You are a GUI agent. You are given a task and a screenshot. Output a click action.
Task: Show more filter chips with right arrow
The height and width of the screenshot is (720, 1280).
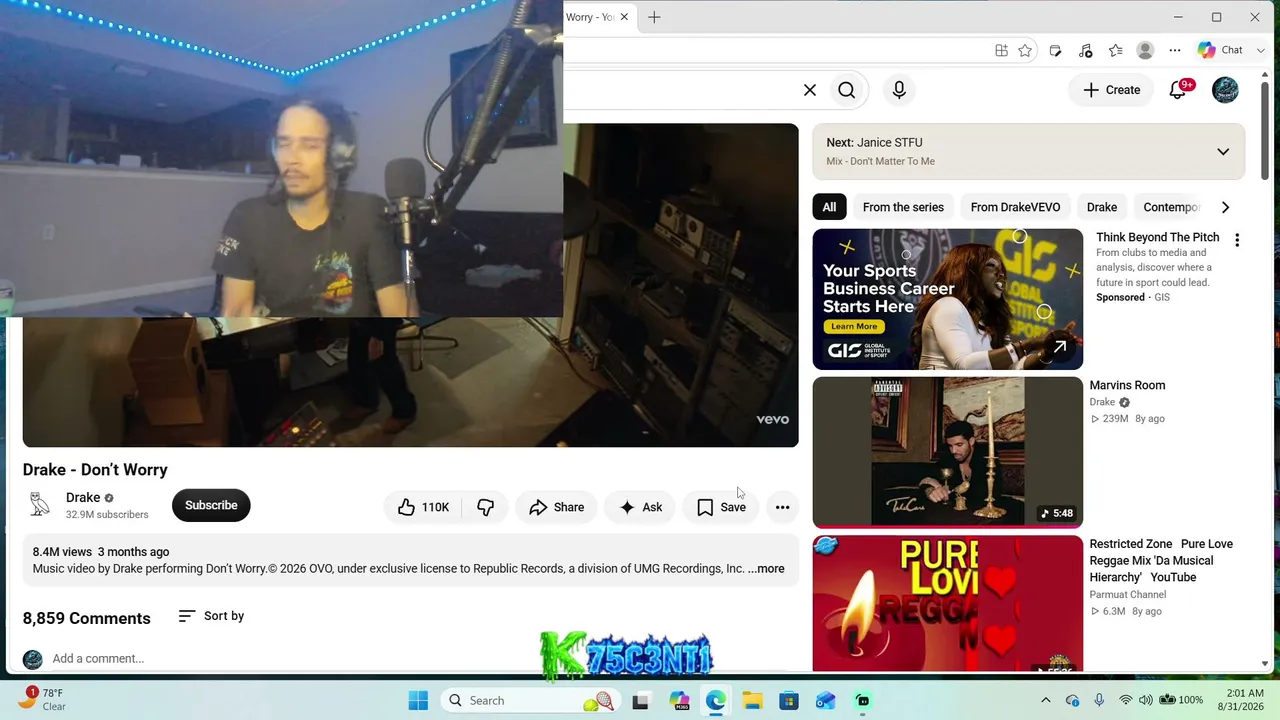(1225, 207)
